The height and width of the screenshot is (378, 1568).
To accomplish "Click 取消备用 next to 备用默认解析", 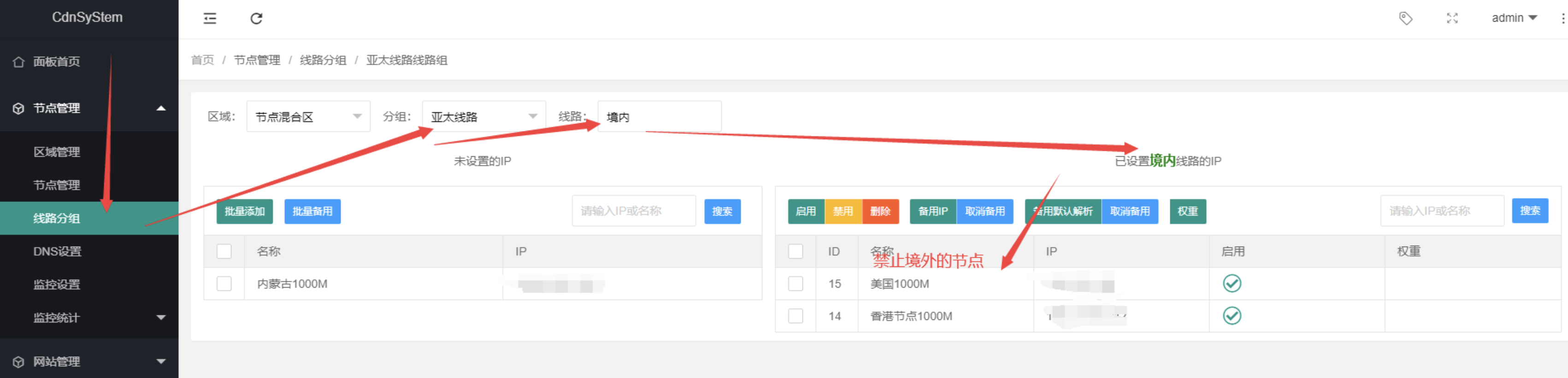I will [x=1130, y=211].
